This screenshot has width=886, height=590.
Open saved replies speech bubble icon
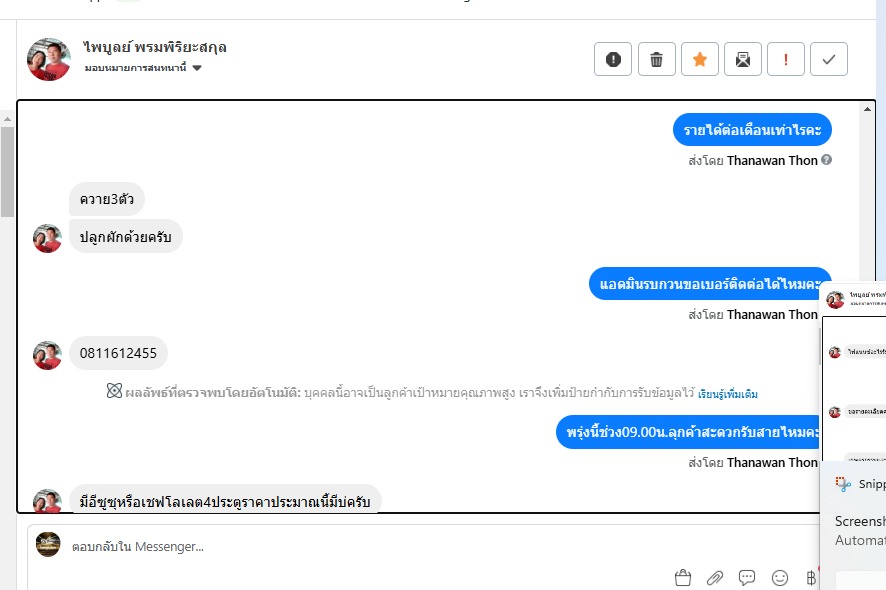747,578
